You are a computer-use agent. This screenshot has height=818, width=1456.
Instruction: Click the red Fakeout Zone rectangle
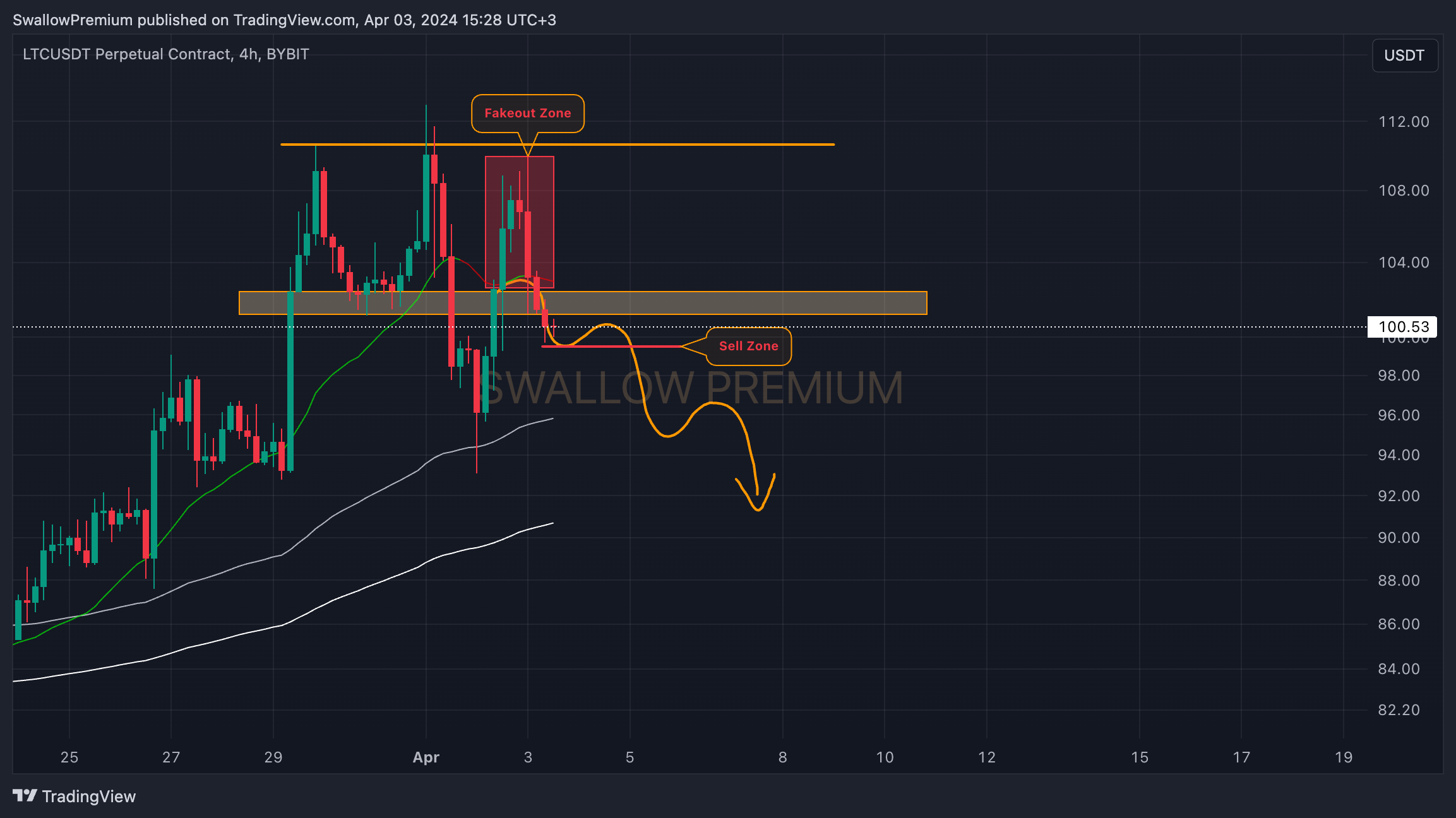[x=520, y=222]
